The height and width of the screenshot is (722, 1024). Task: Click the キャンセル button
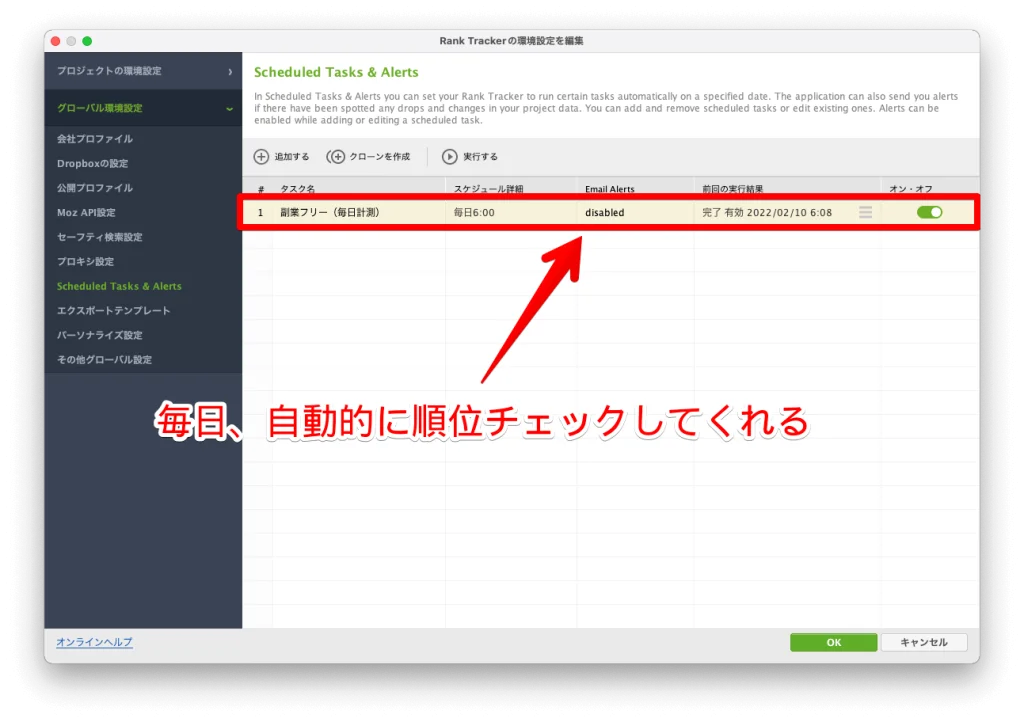pyautogui.click(x=923, y=642)
